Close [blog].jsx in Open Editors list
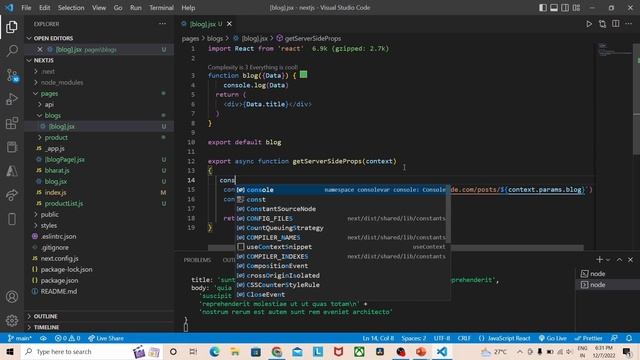Screen dimensions: 640x360 (x=40, y=49)
